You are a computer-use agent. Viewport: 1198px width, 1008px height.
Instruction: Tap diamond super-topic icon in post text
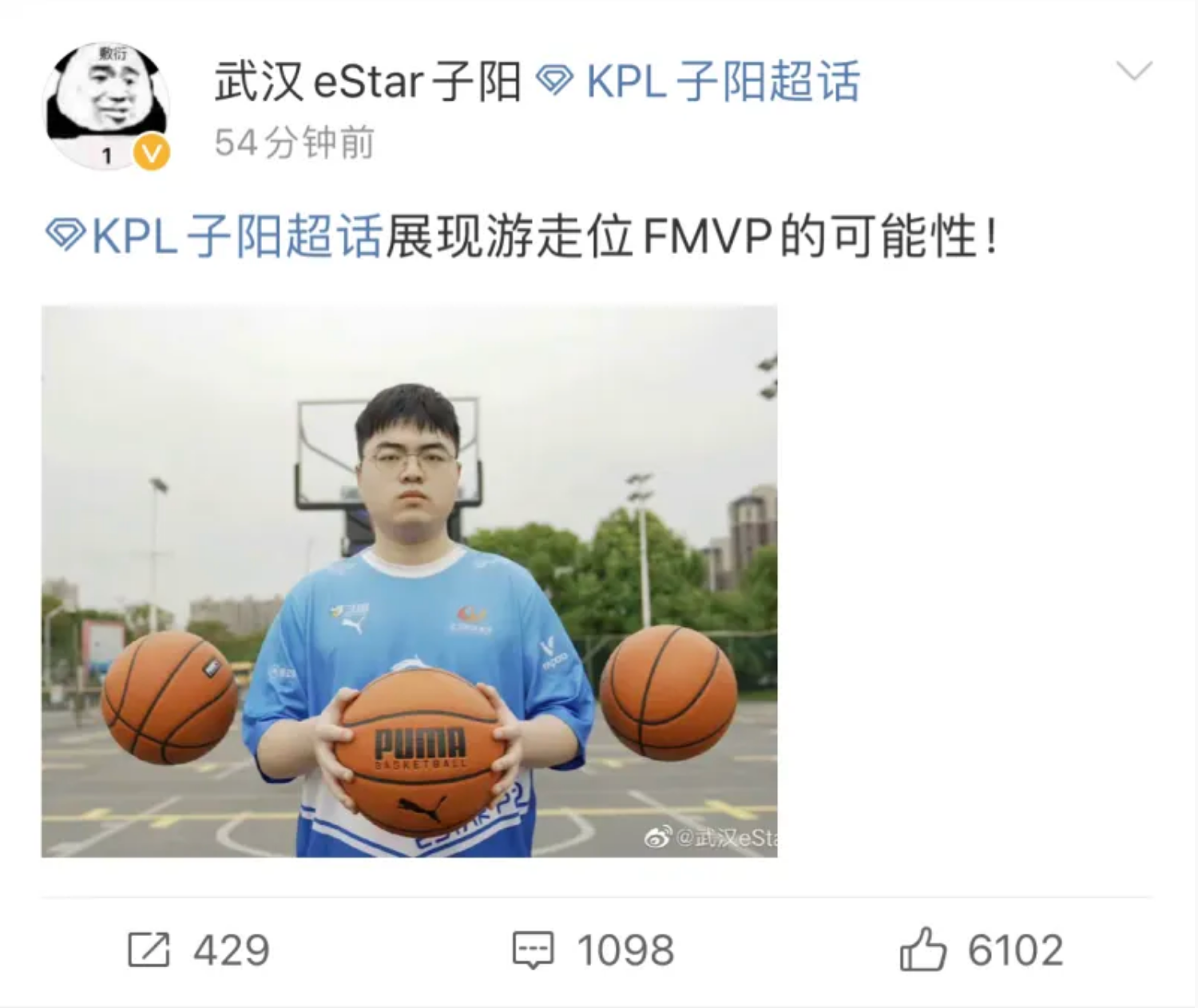[x=65, y=236]
